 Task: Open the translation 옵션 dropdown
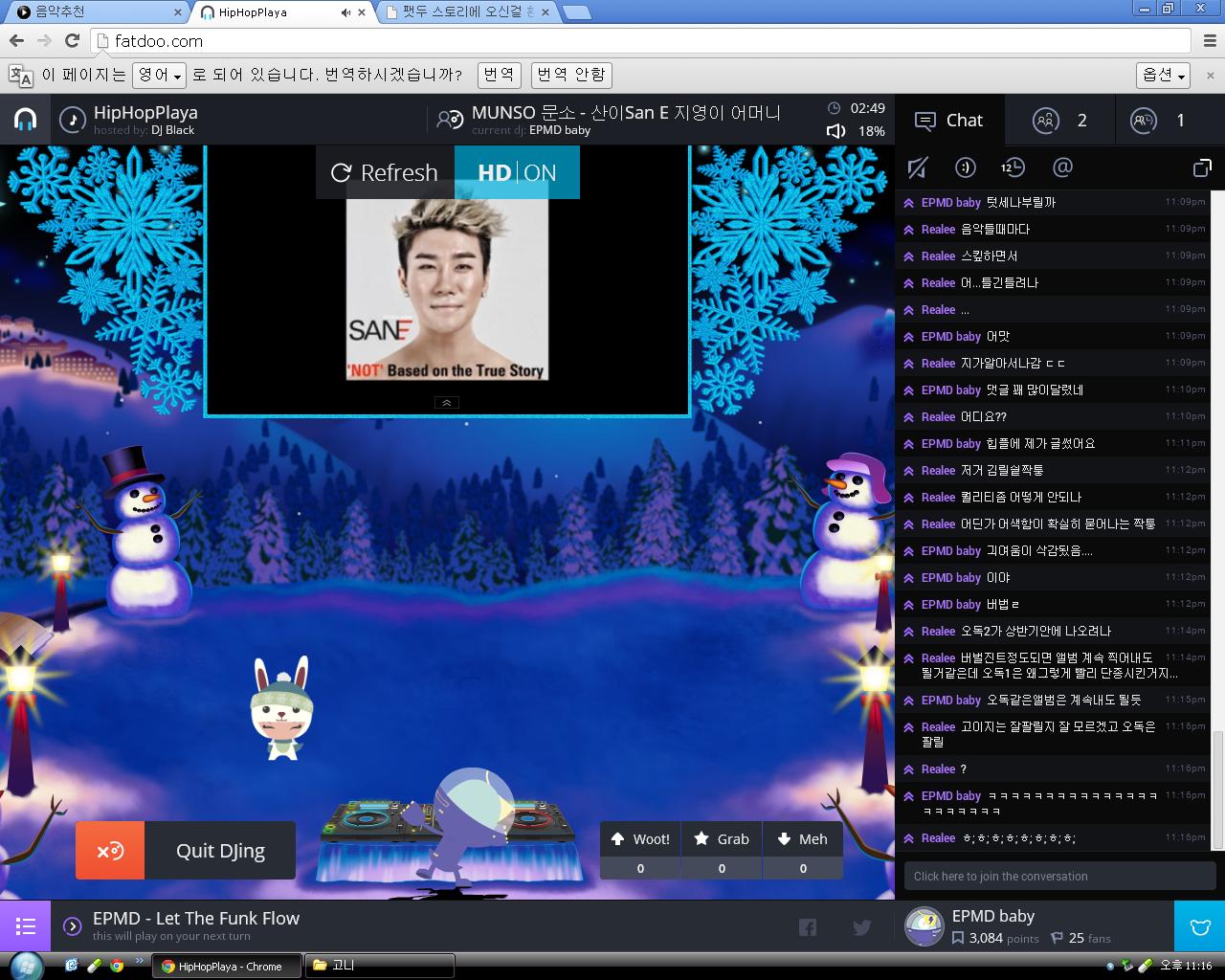(1163, 75)
